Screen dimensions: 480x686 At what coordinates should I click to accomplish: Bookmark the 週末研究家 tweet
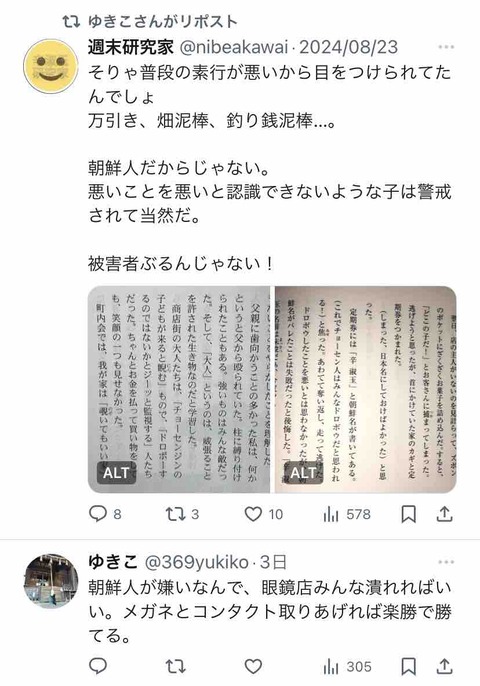408,514
